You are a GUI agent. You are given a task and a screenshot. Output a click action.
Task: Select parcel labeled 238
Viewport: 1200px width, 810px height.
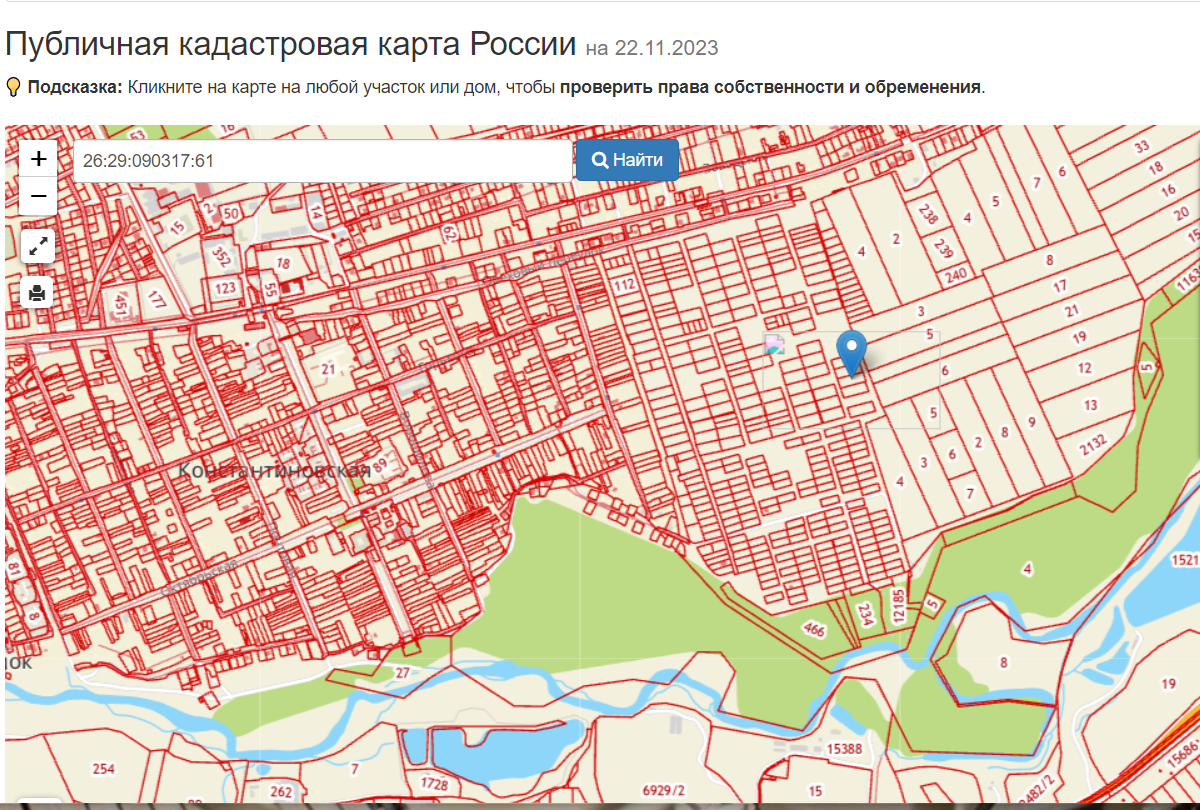[928, 215]
